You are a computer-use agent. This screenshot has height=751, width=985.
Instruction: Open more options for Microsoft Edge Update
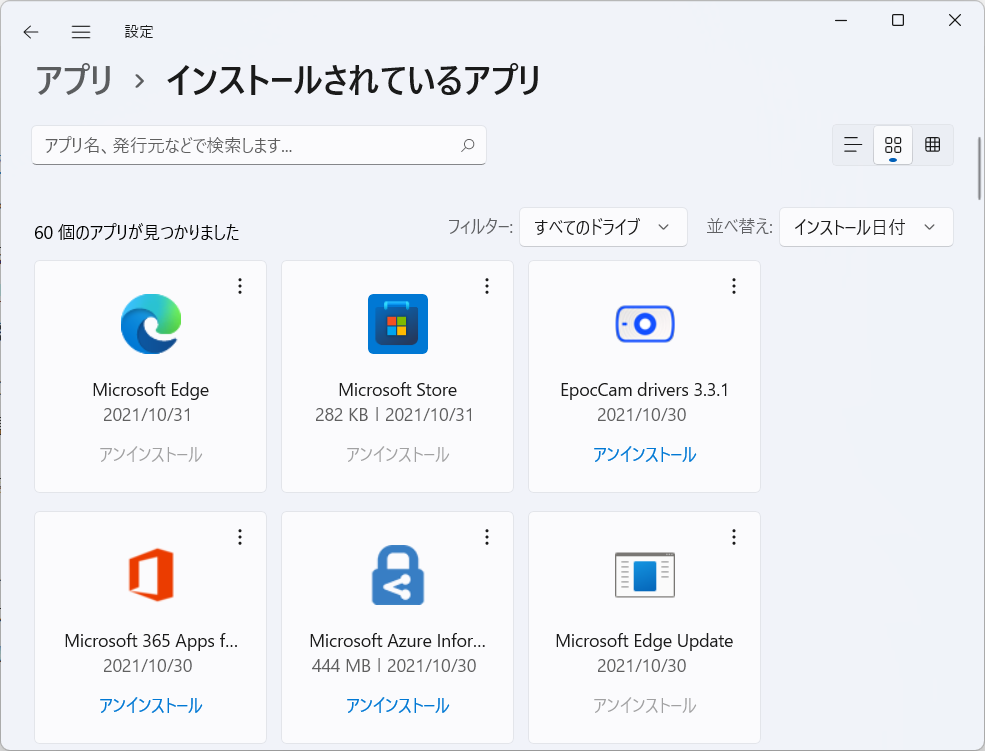click(x=734, y=537)
